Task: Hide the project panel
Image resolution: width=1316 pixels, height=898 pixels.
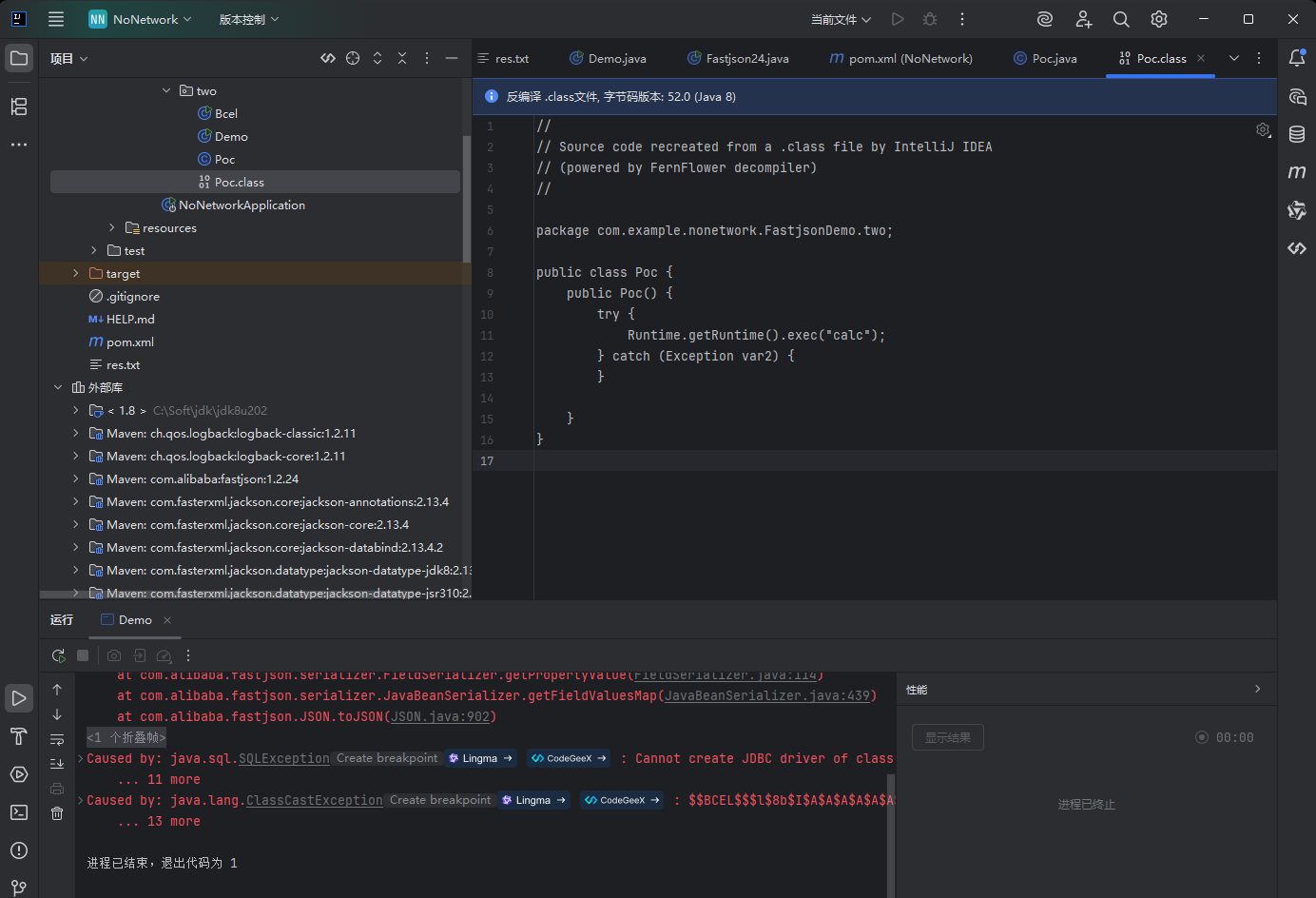Action: (x=452, y=58)
